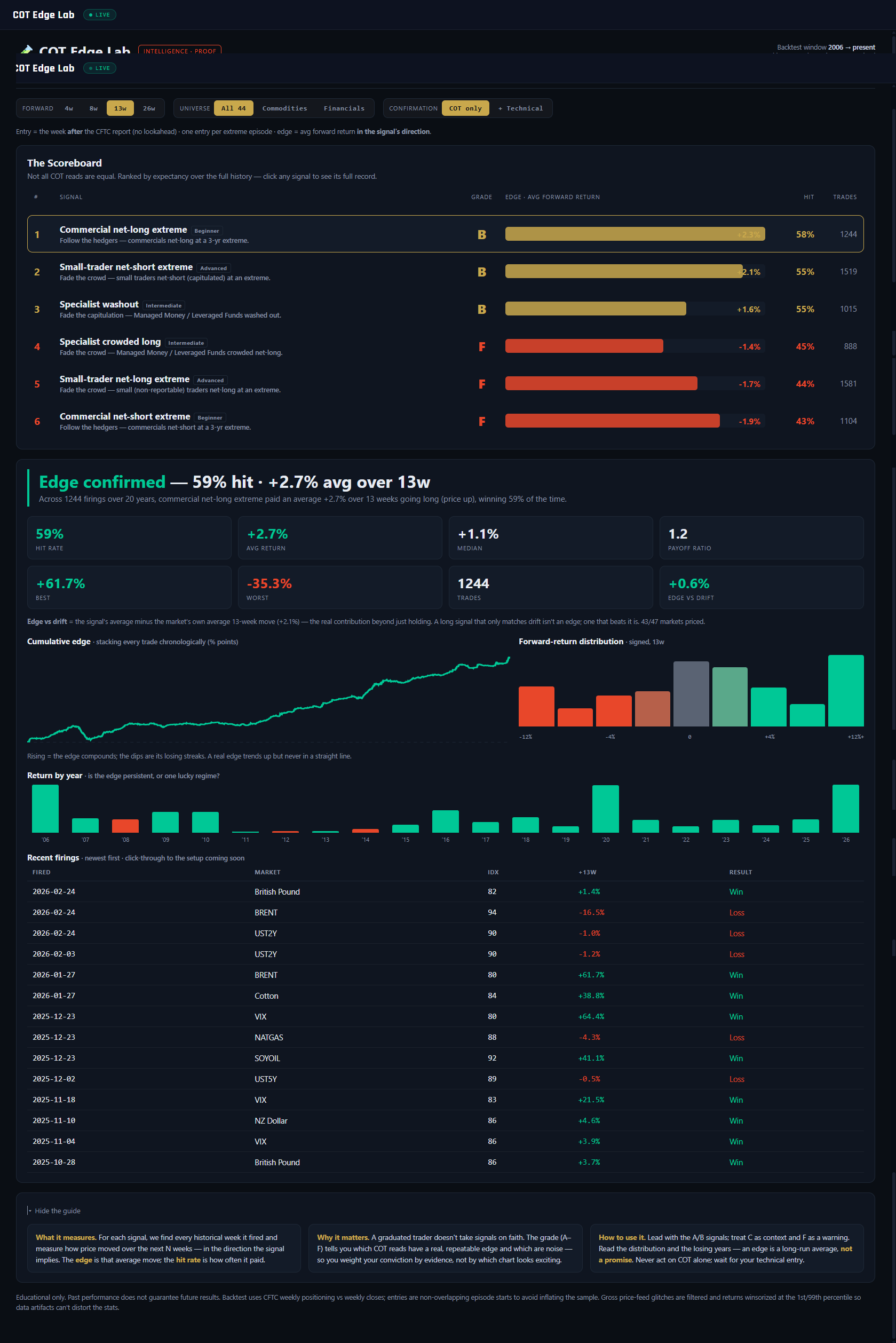The height and width of the screenshot is (1343, 896).
Task: Click the Advanced badge on Small-trader net-short extreme
Action: click(x=213, y=268)
